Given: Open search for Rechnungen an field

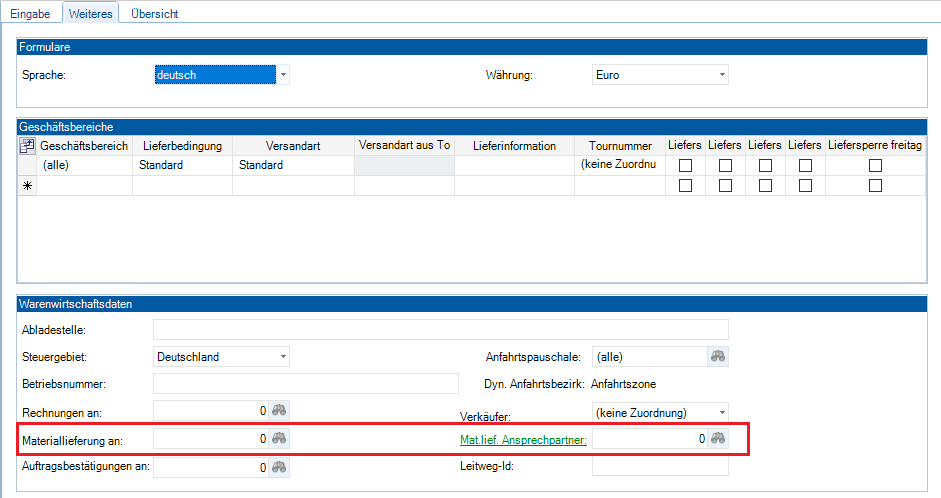Looking at the screenshot, I should pyautogui.click(x=280, y=410).
